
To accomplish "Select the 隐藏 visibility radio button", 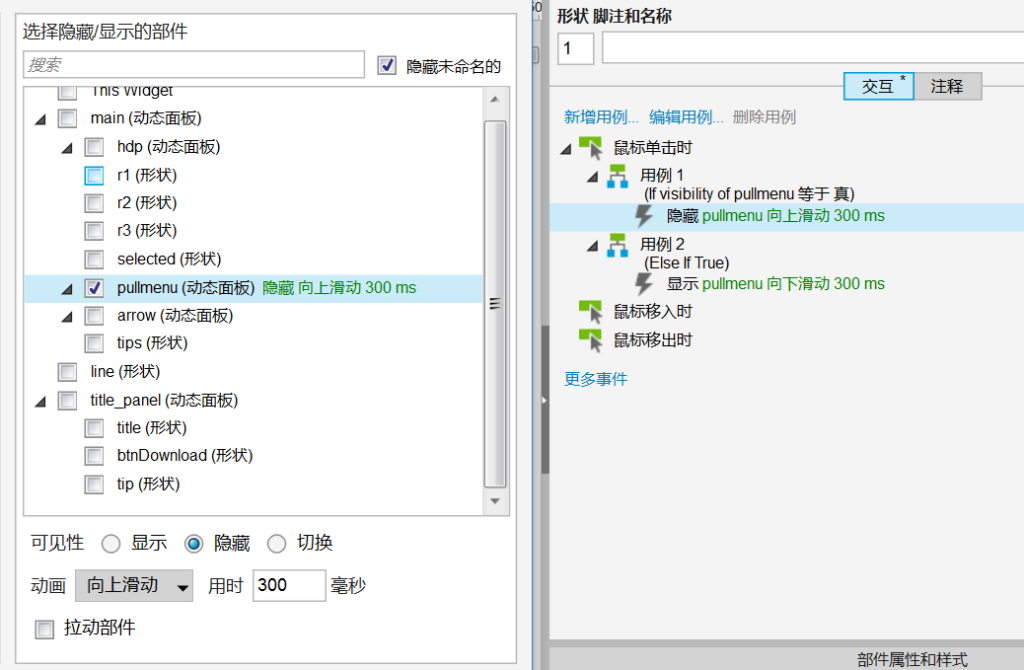I will coord(193,544).
